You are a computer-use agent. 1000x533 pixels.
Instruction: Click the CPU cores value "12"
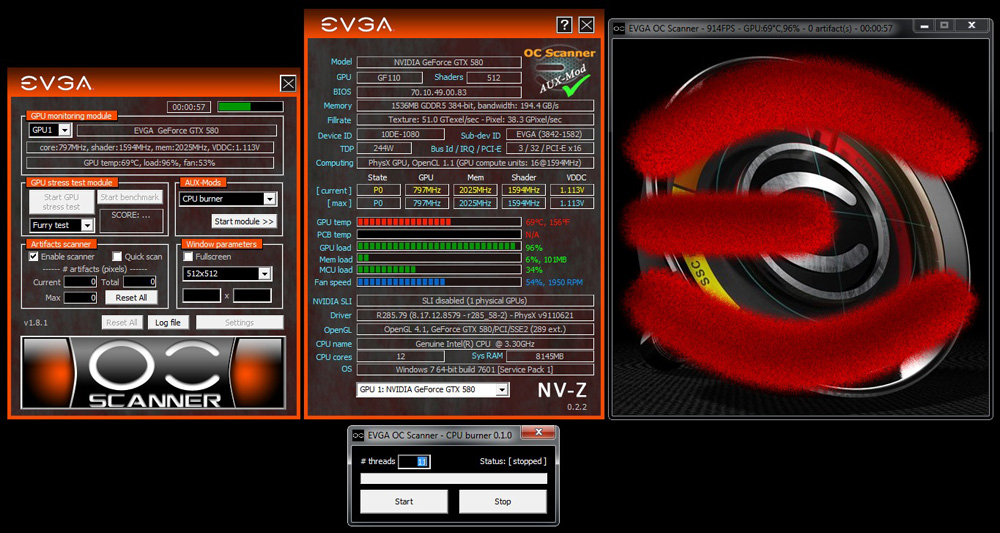(401, 356)
